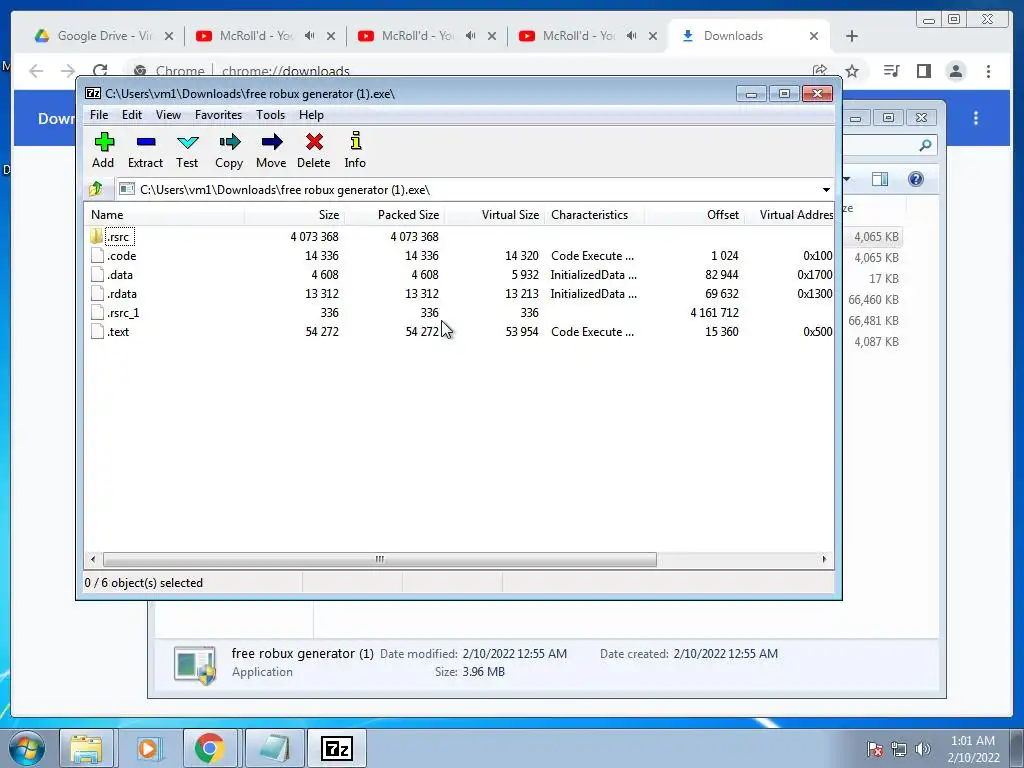Click the scroll left arrow in 7-Zip
The image size is (1024, 768).
93,560
